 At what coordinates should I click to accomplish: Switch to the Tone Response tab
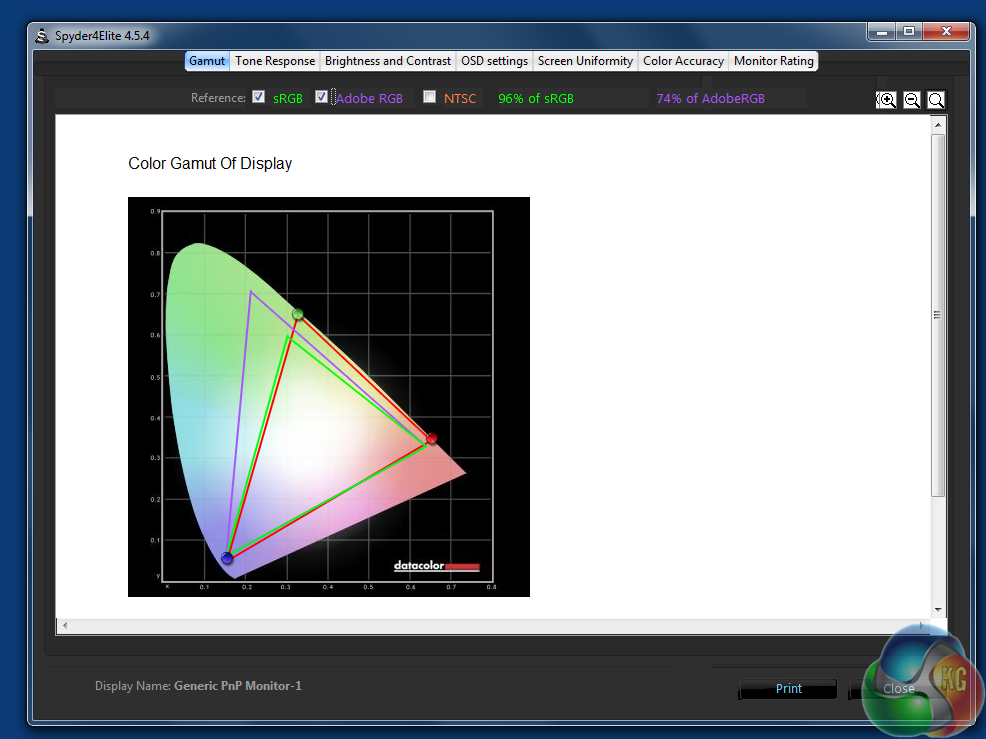tap(275, 61)
